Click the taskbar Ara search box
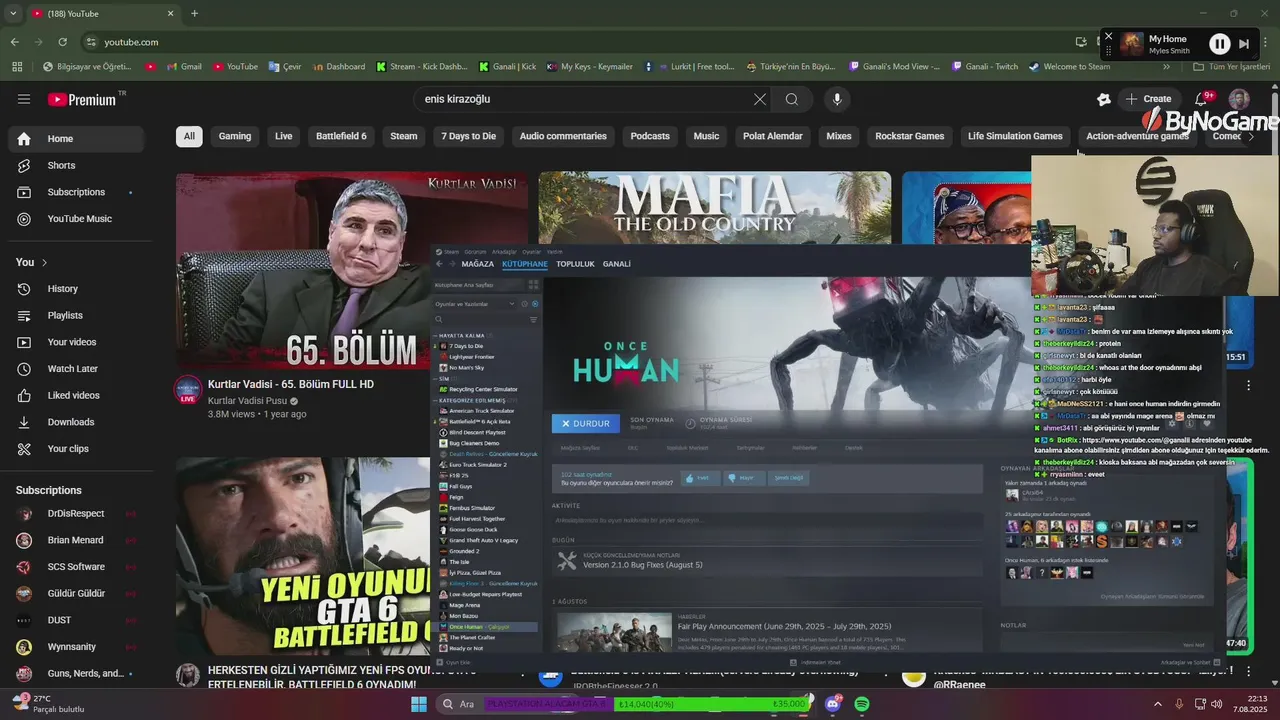 pos(461,704)
